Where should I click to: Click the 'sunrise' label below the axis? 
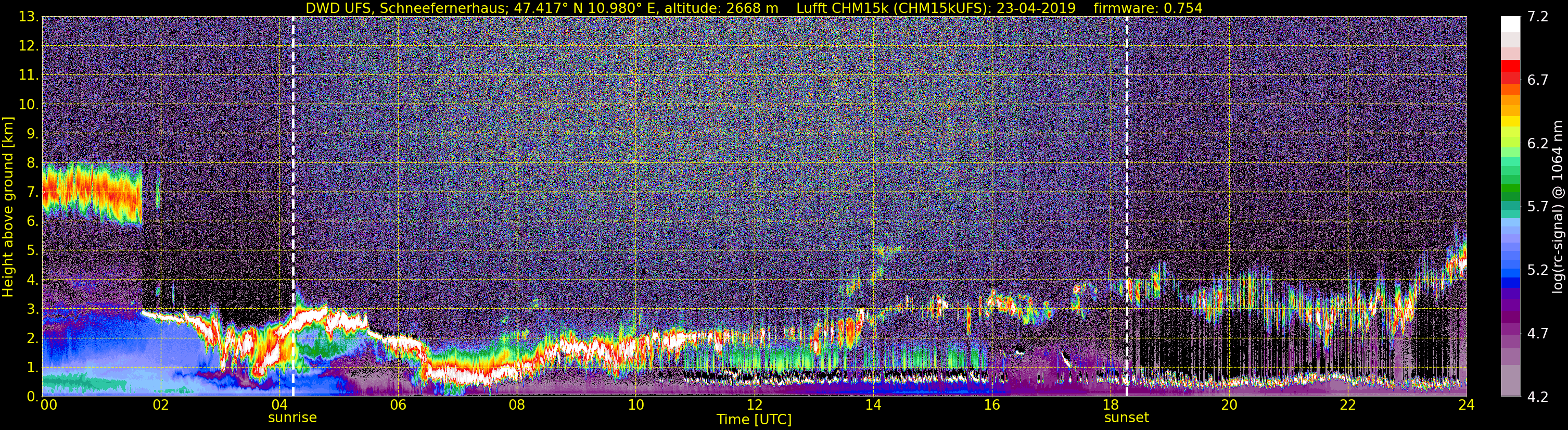tap(292, 418)
